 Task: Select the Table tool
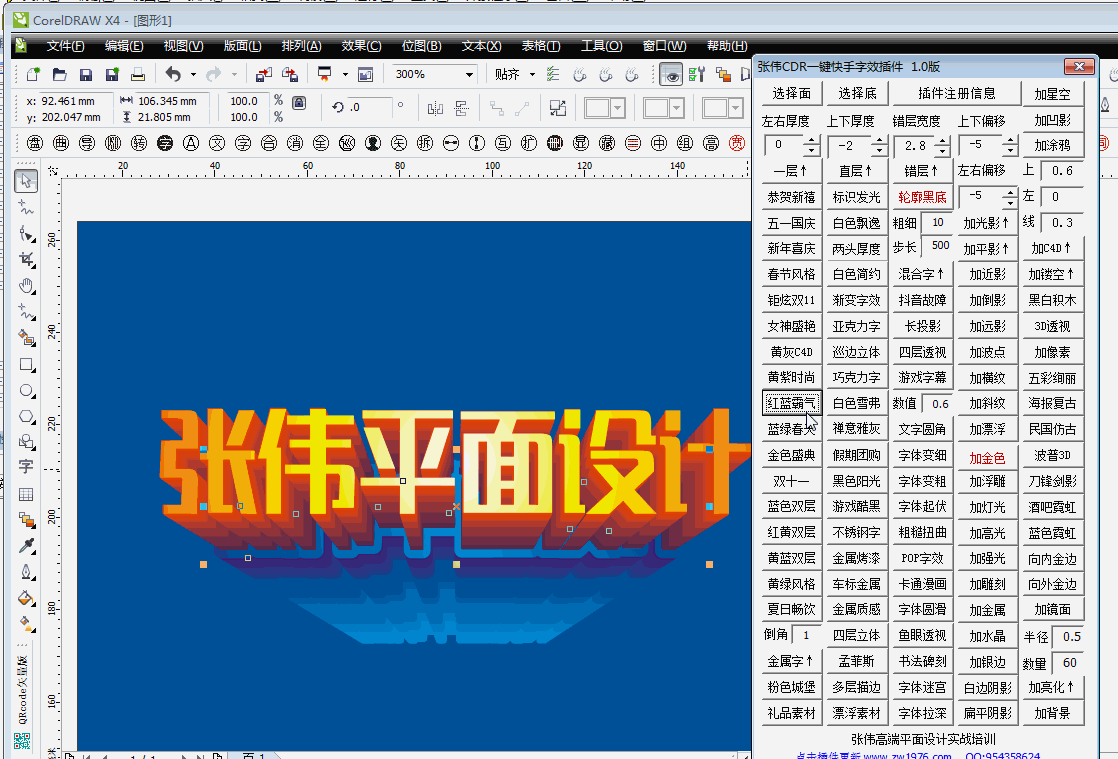pos(26,494)
